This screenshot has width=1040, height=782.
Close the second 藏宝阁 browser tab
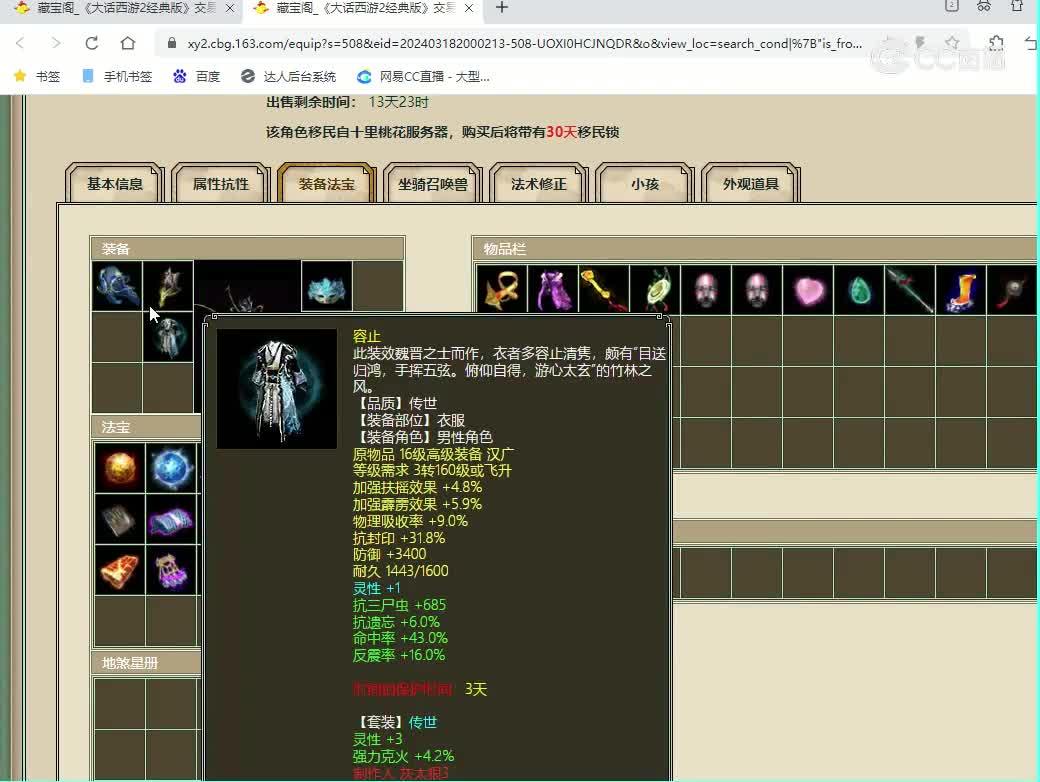(x=469, y=8)
